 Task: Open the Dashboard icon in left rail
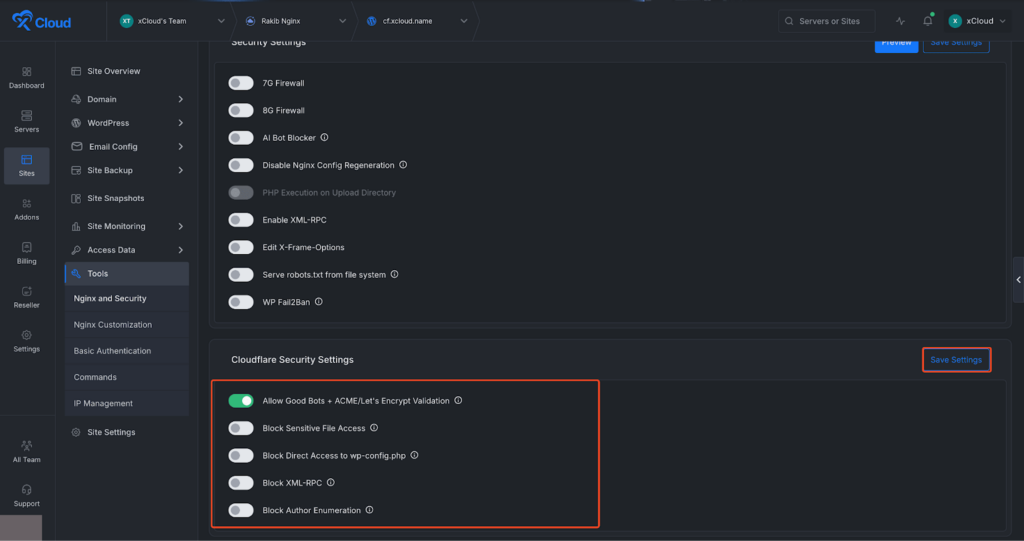pos(27,77)
